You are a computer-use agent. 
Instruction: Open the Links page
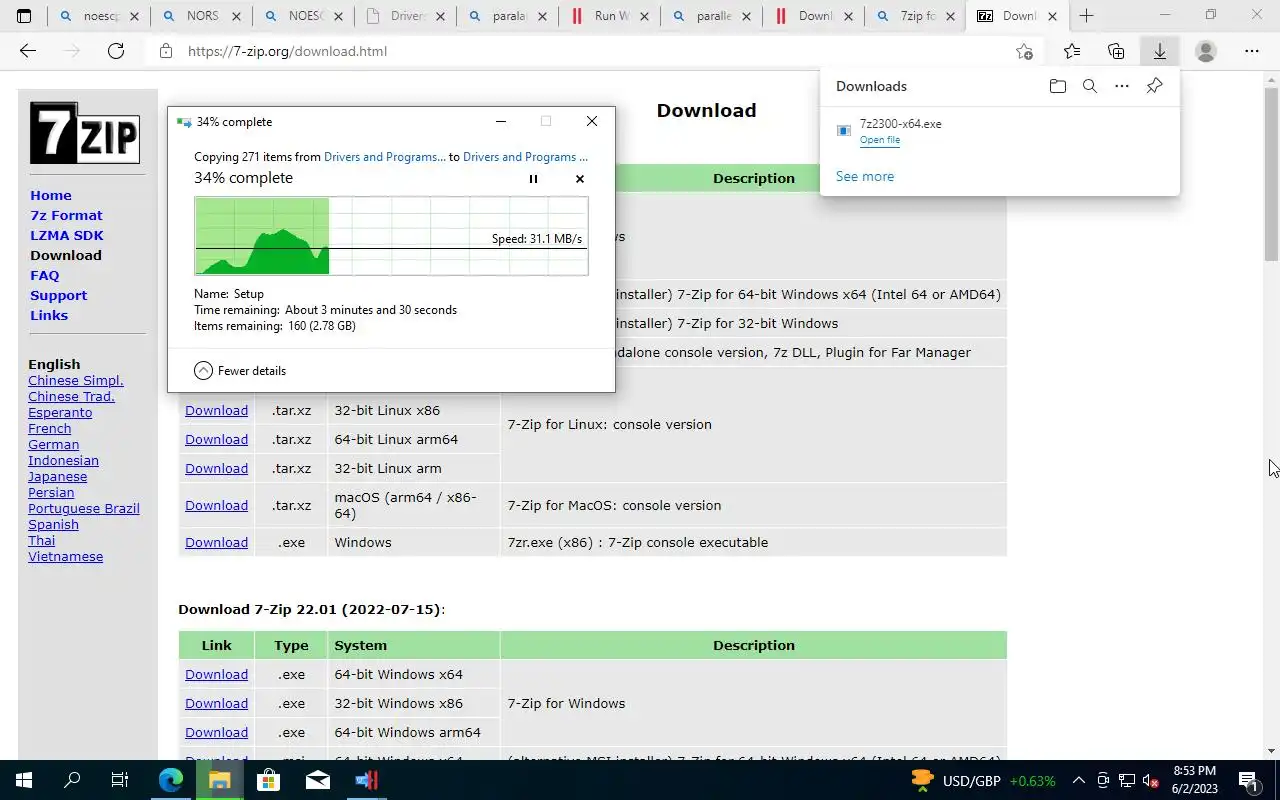pyautogui.click(x=49, y=315)
